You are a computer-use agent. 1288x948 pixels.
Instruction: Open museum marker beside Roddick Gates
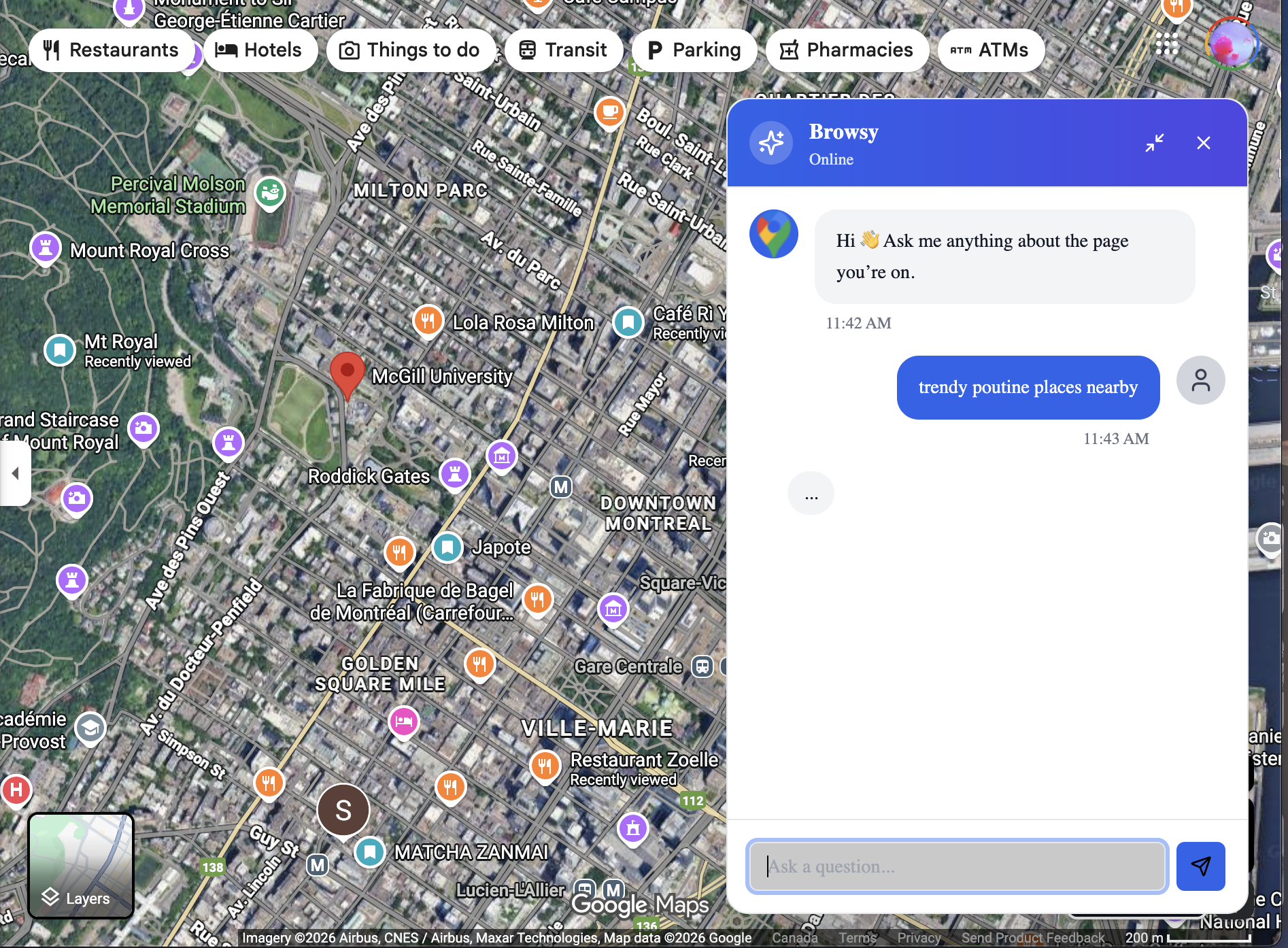pos(502,456)
